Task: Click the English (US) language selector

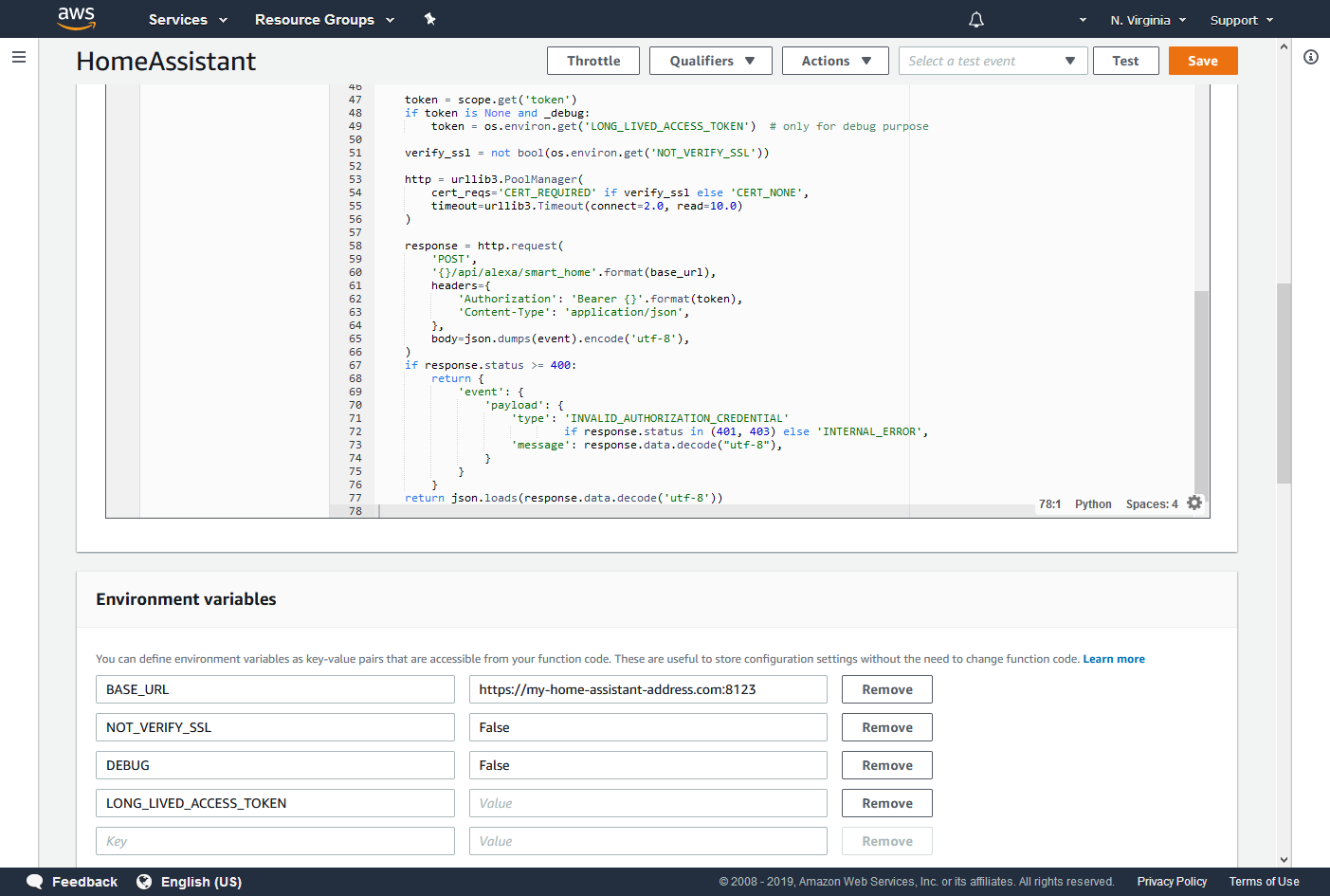Action: (x=201, y=882)
